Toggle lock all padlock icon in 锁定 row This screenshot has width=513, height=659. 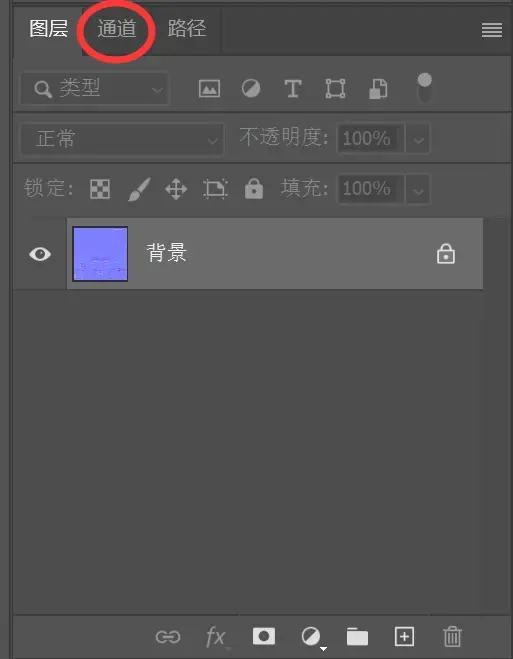(254, 188)
